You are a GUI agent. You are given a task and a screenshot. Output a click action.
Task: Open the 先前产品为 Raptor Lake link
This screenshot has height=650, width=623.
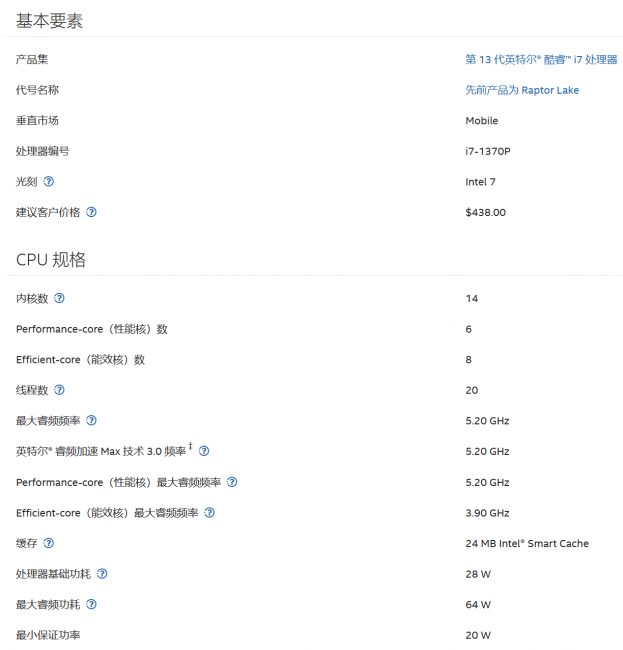point(522,90)
